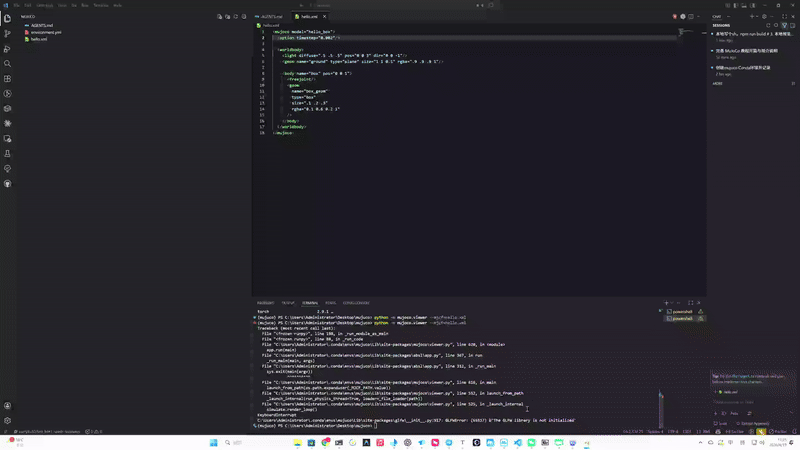800x450 pixels.
Task: Open the Accounts icon in activity bar
Action: pyautogui.click(x=8, y=405)
